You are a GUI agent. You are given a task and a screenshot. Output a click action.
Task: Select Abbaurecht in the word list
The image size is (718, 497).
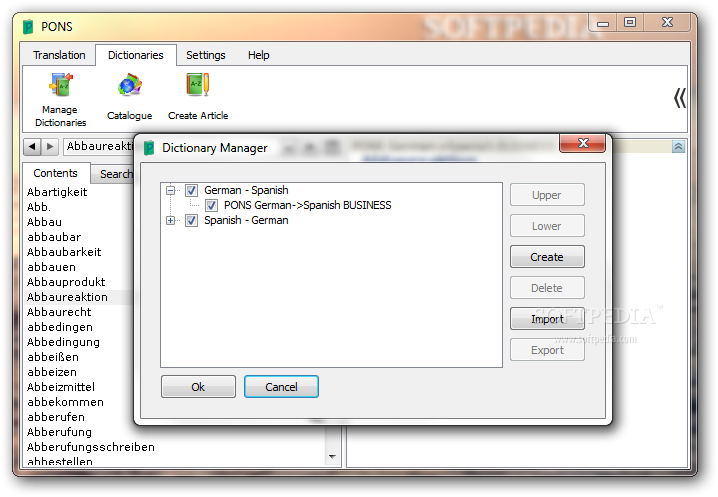coord(59,312)
